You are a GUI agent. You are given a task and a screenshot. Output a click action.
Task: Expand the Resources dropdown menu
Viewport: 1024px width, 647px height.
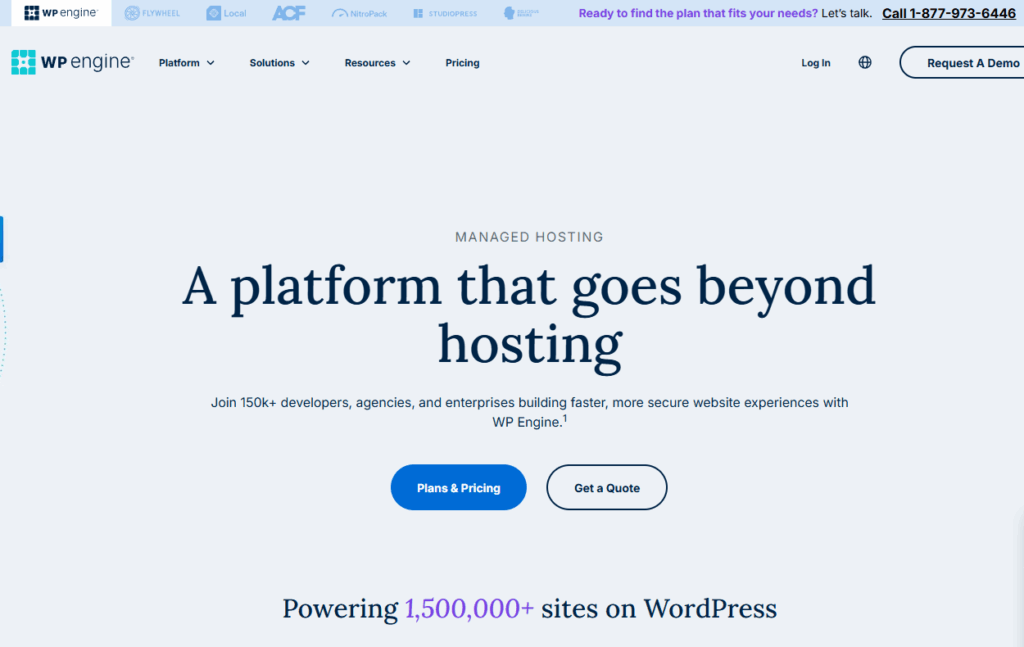(377, 63)
